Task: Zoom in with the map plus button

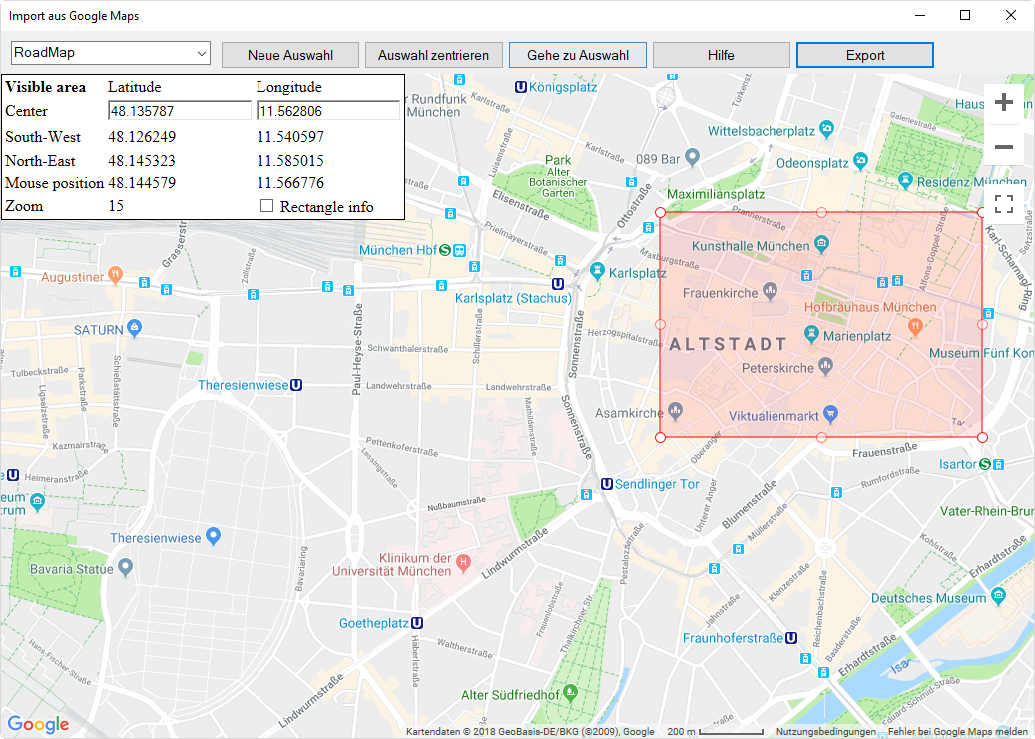Action: (1004, 102)
